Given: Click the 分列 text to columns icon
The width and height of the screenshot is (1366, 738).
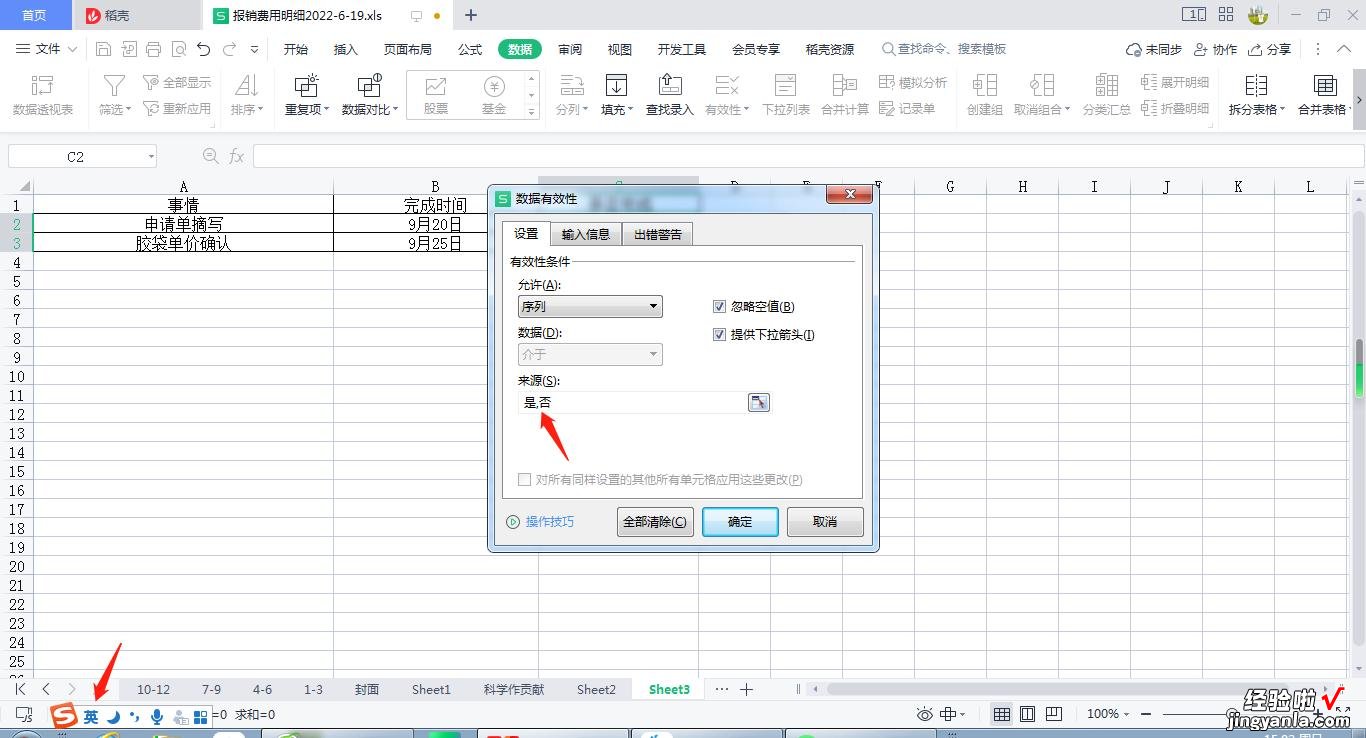Looking at the screenshot, I should [x=572, y=86].
